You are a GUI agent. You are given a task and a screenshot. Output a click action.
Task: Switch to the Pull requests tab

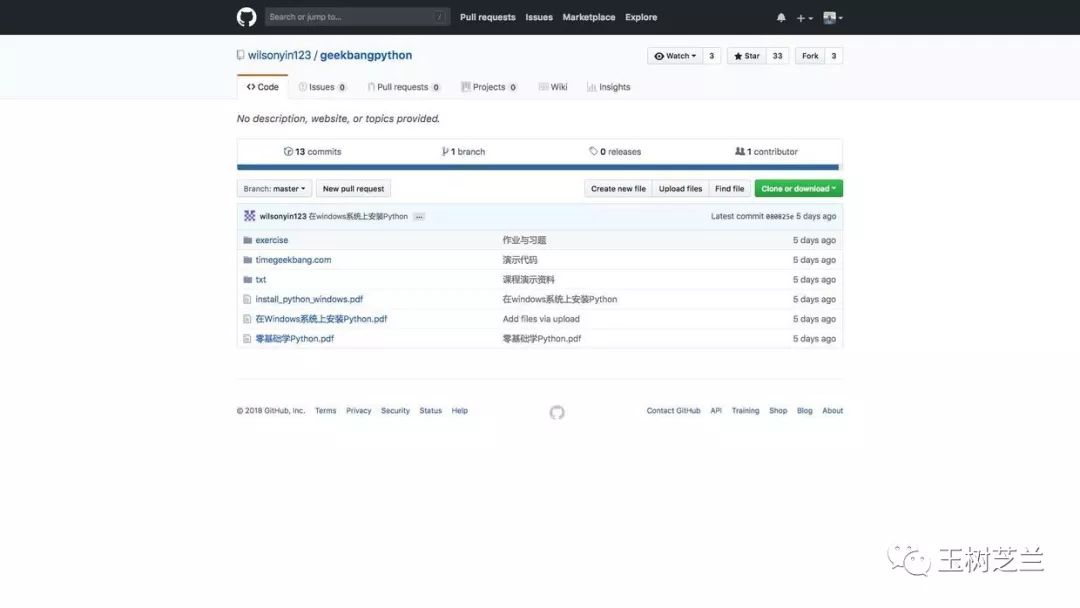[x=404, y=87]
